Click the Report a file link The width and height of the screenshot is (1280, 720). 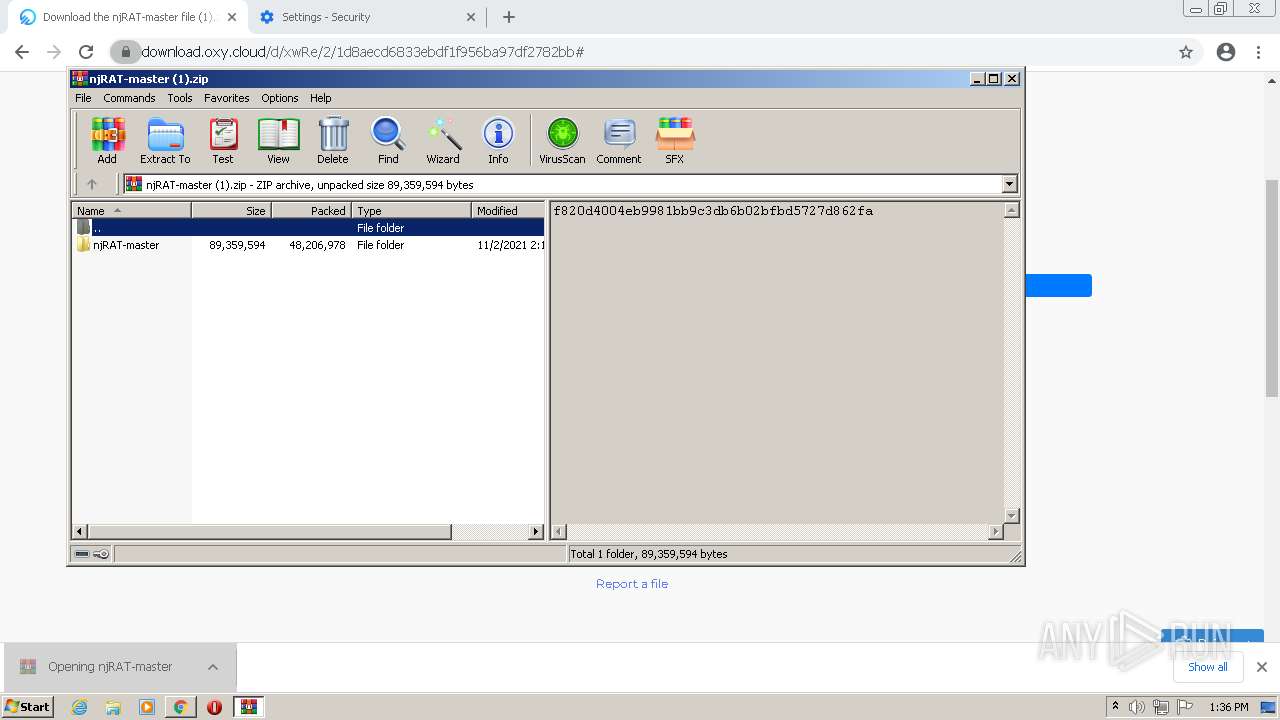(632, 584)
